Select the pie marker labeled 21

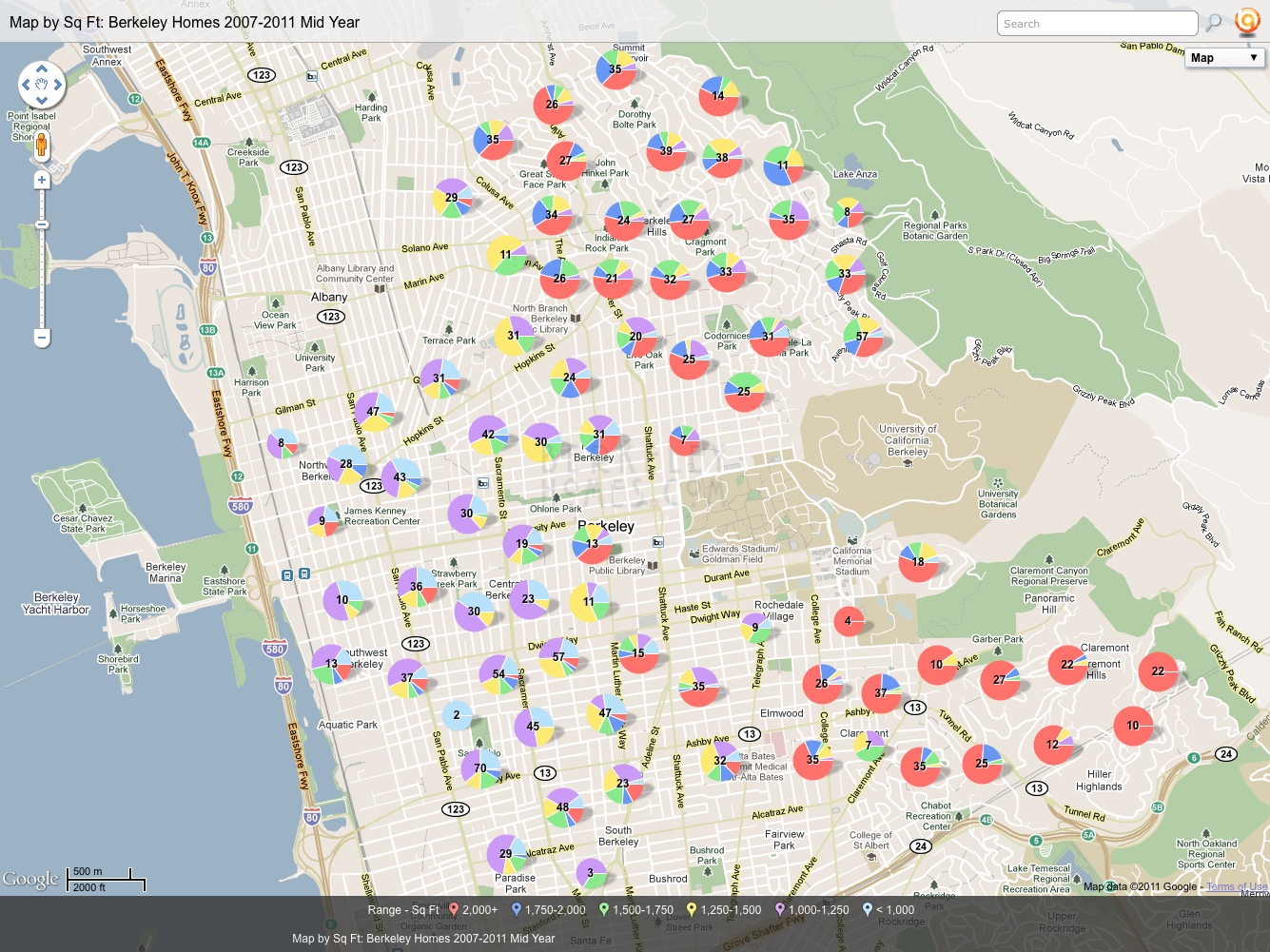tap(613, 279)
